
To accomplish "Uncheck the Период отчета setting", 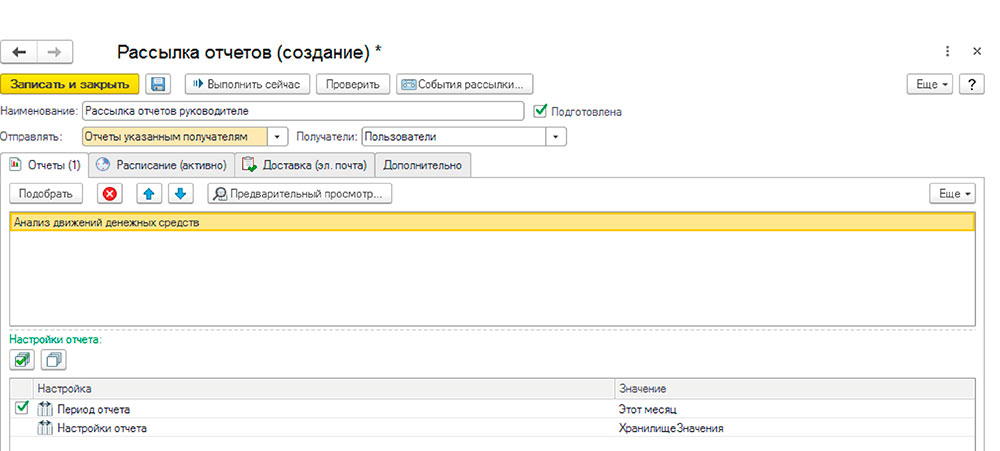I will click(22, 408).
